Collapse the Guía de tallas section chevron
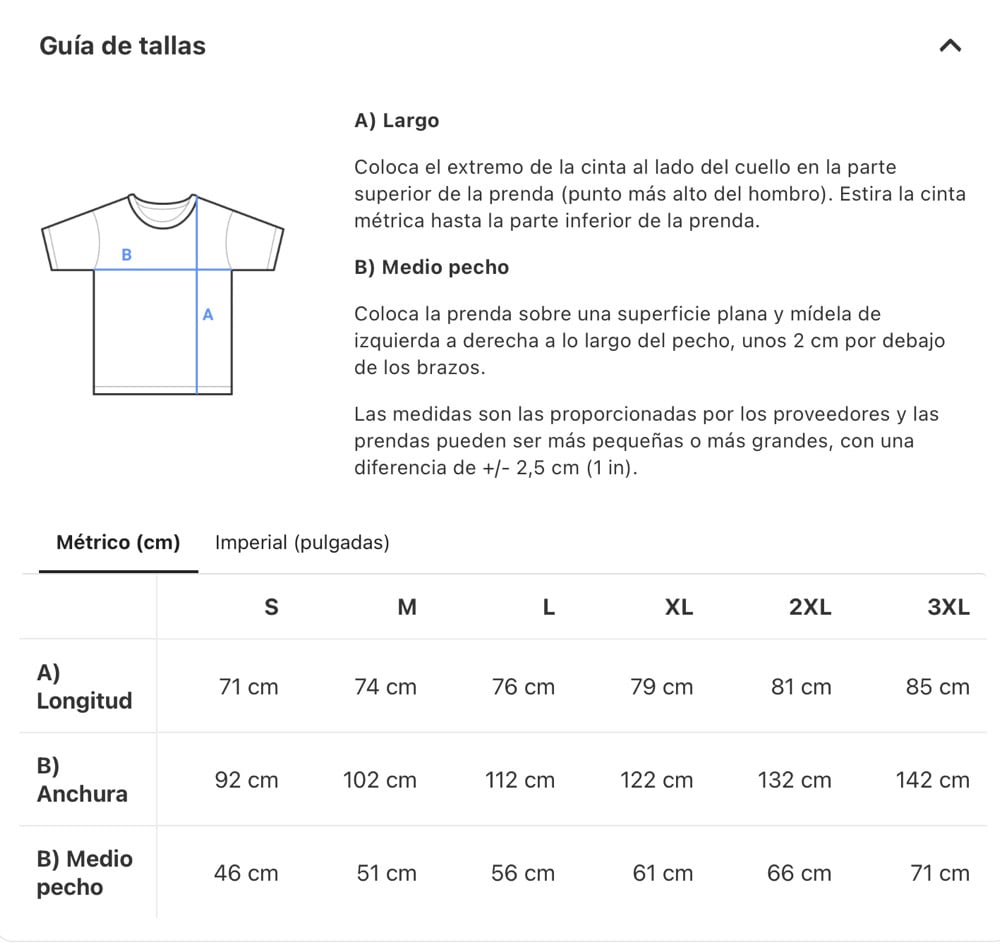 pyautogui.click(x=950, y=45)
